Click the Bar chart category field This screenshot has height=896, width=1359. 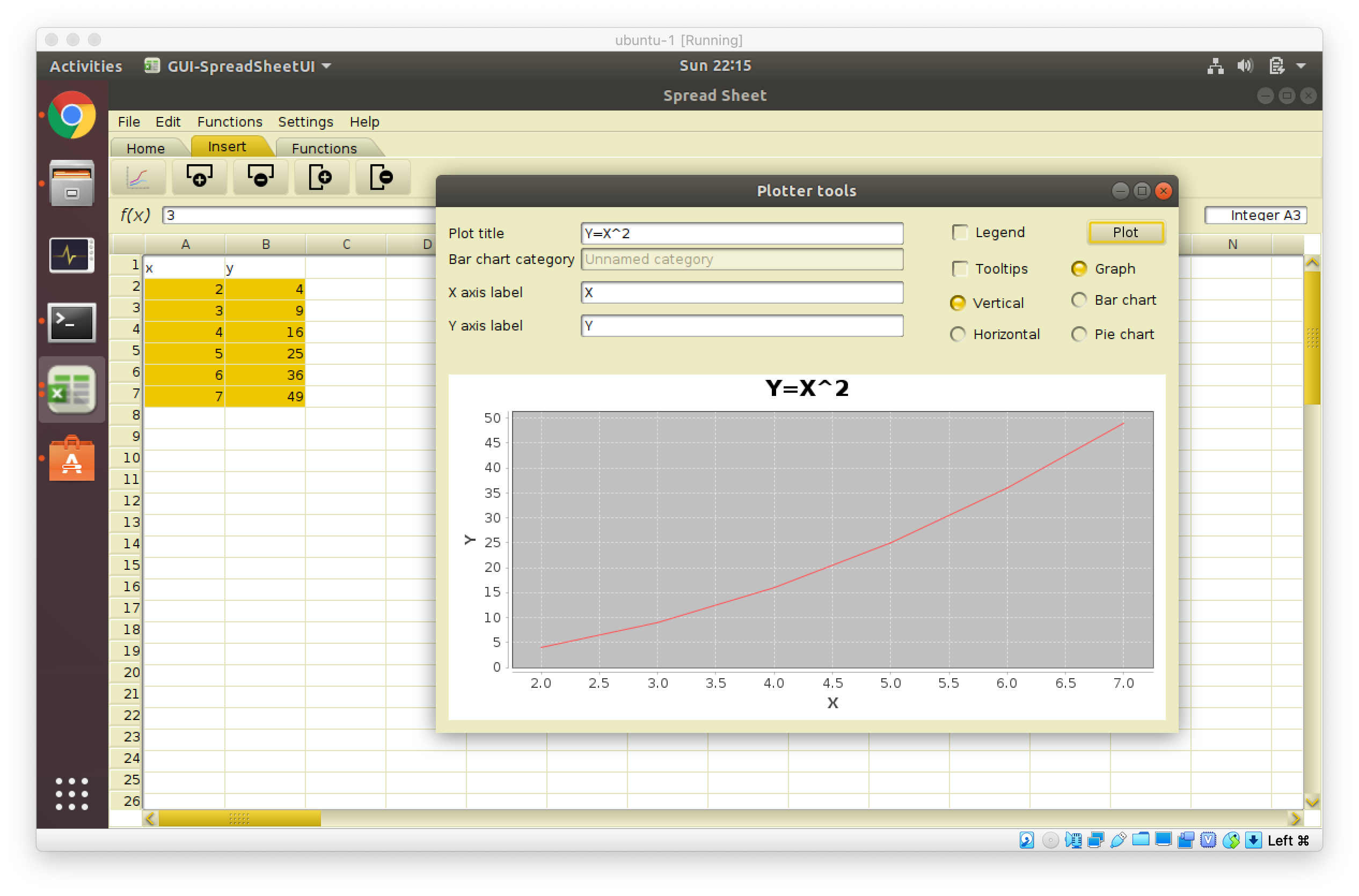coord(741,259)
